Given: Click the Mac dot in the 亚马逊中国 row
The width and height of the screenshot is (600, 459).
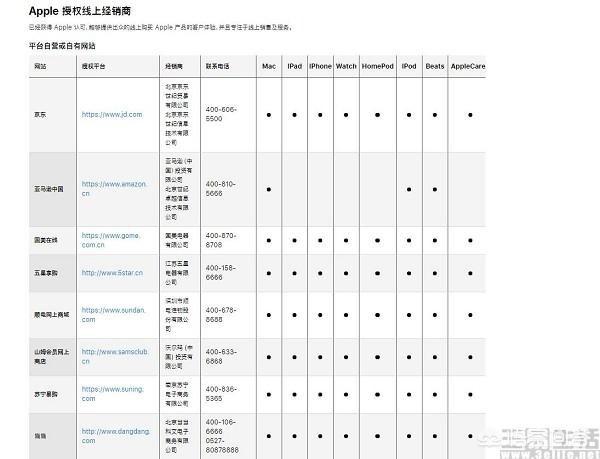Looking at the screenshot, I should click(269, 189).
